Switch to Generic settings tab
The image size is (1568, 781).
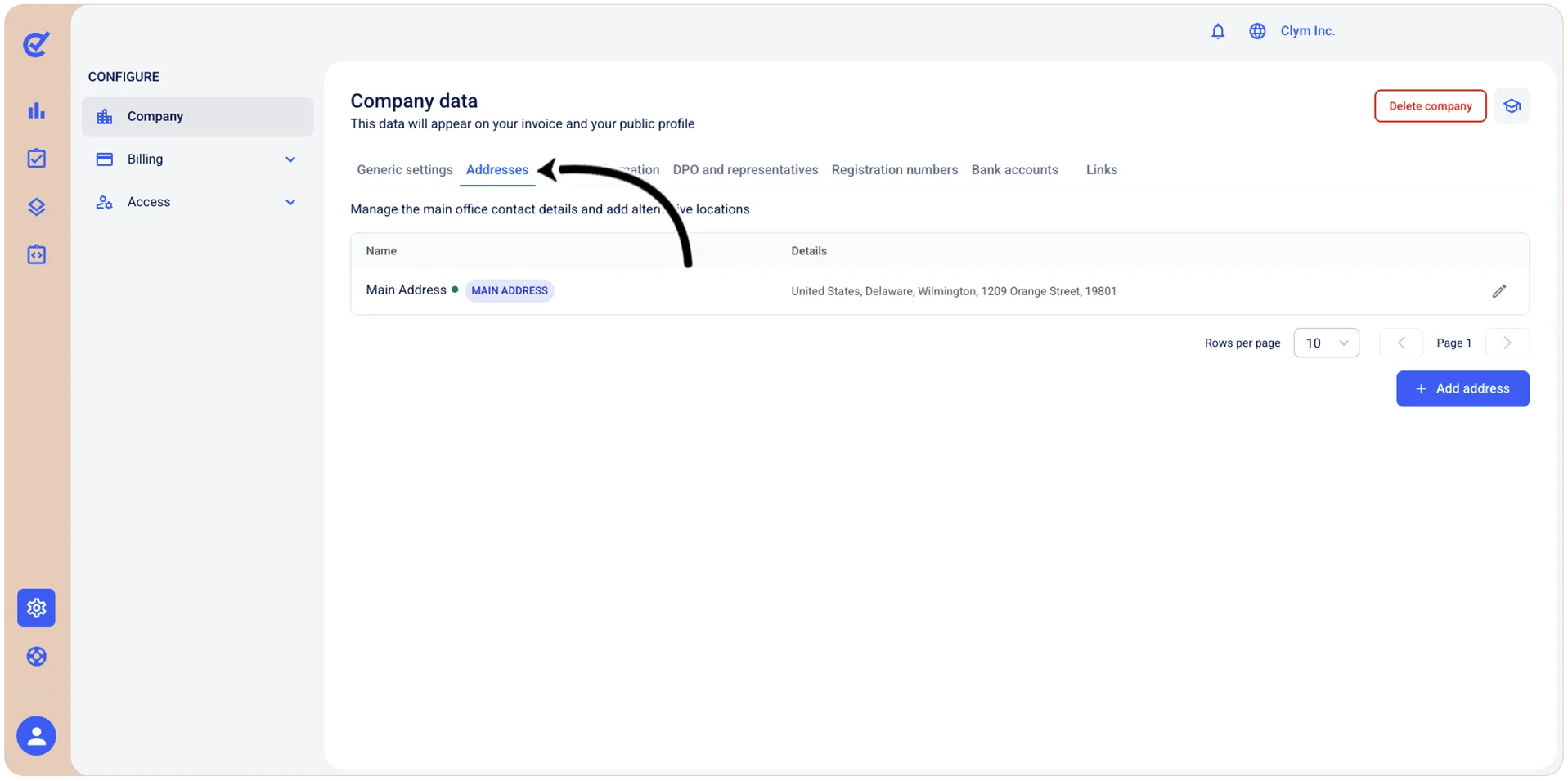tap(405, 170)
